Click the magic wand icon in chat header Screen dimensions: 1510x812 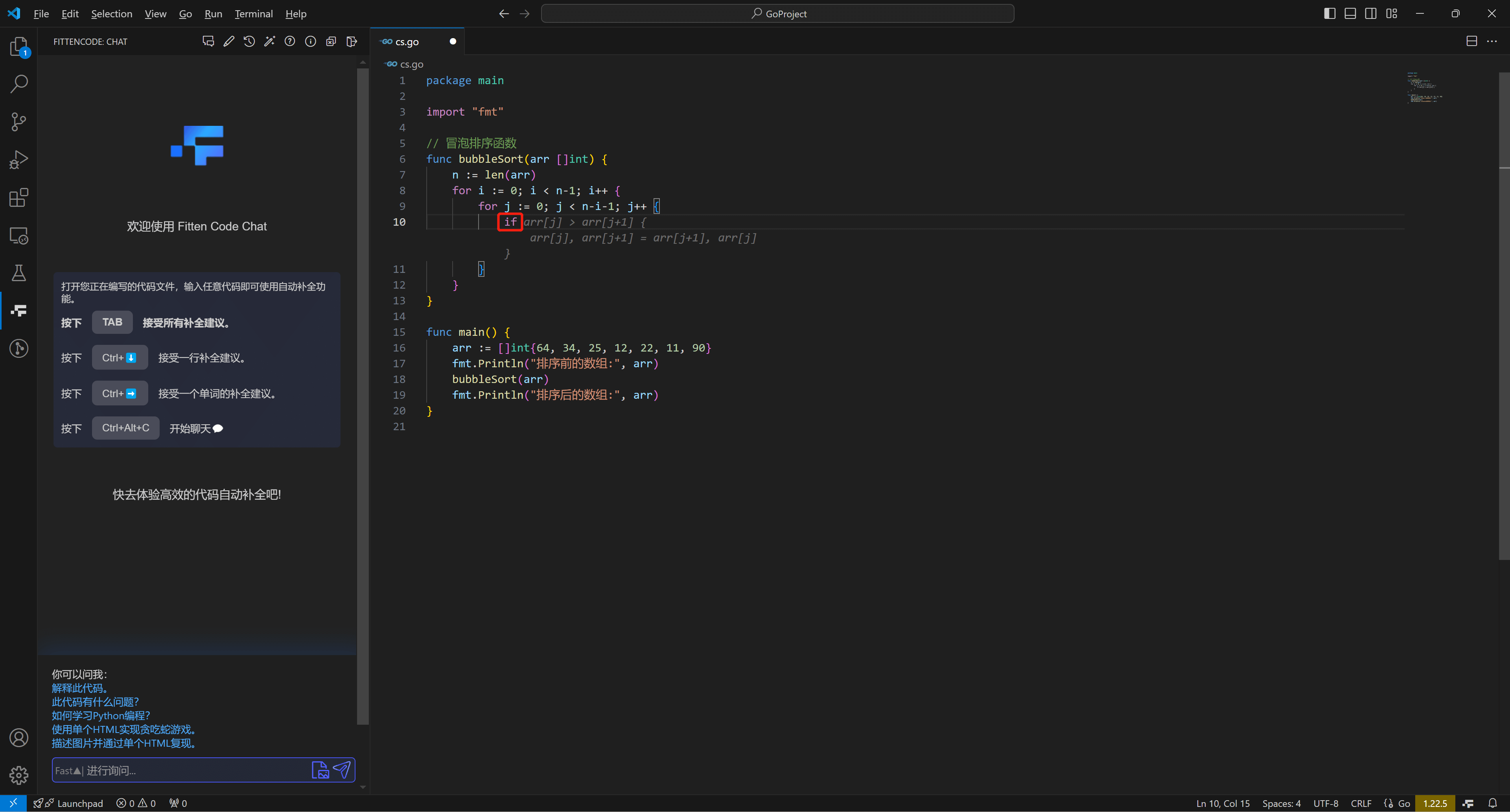click(x=270, y=42)
